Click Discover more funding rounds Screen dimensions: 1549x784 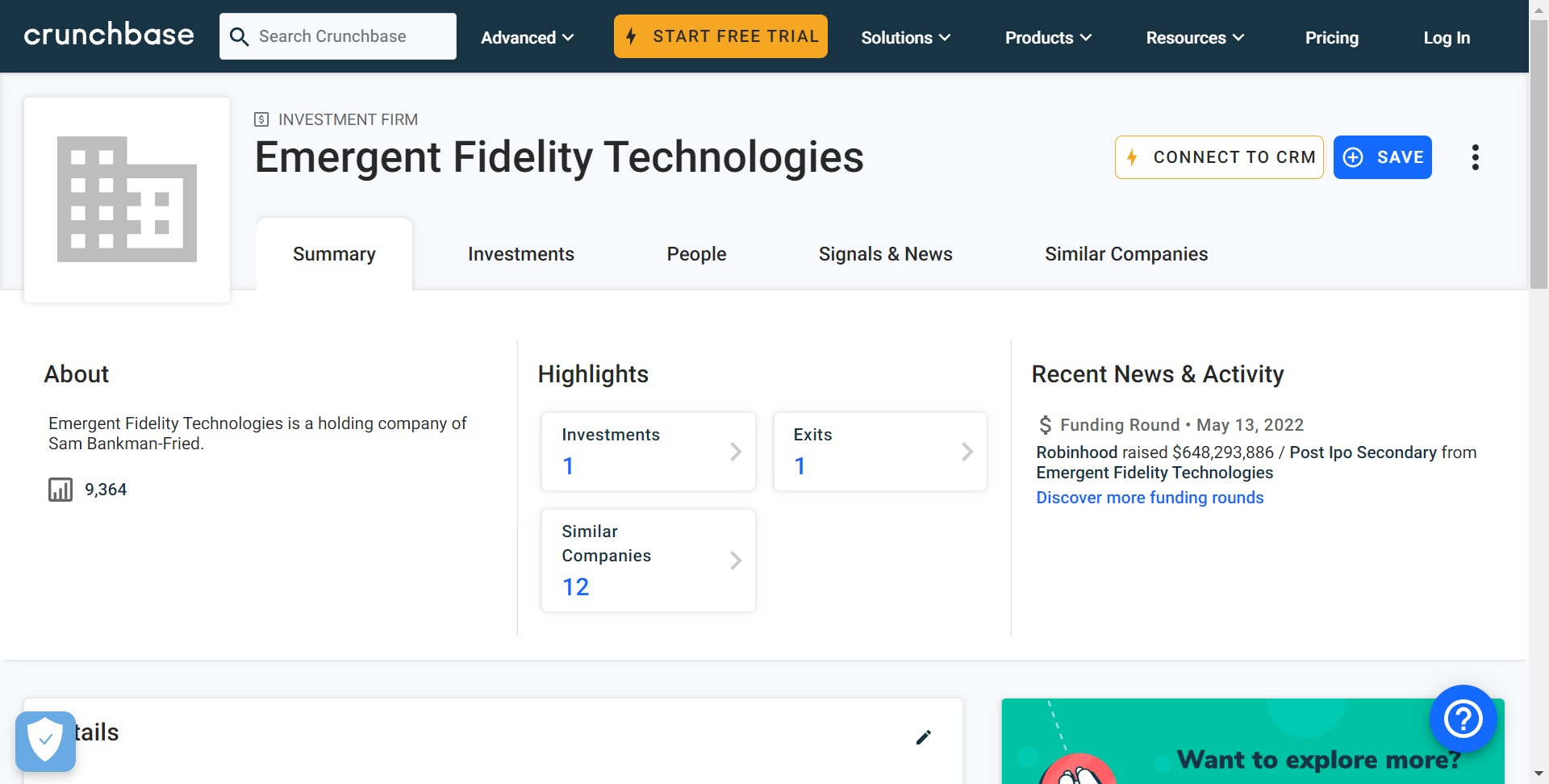point(1150,498)
